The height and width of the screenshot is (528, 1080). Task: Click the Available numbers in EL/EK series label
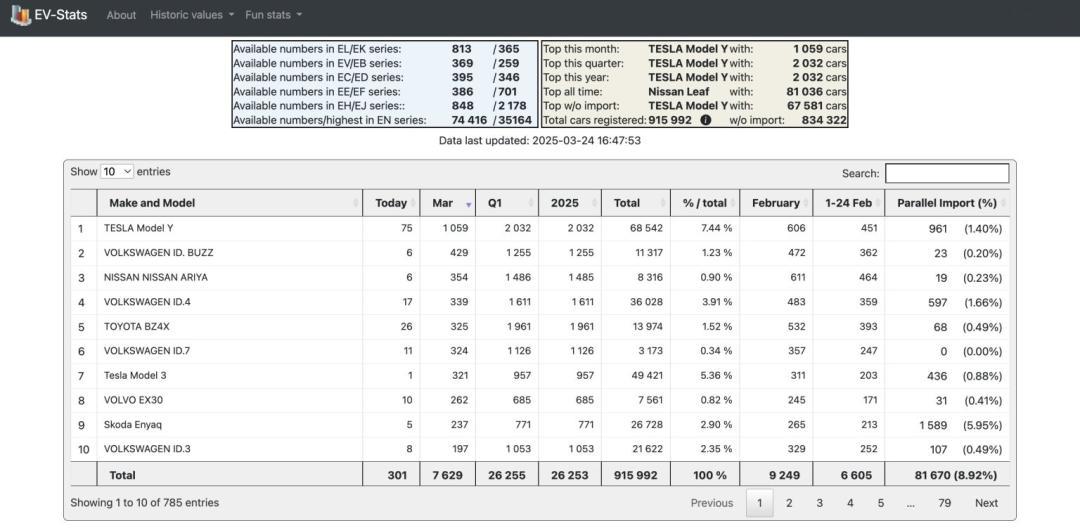[x=317, y=49]
